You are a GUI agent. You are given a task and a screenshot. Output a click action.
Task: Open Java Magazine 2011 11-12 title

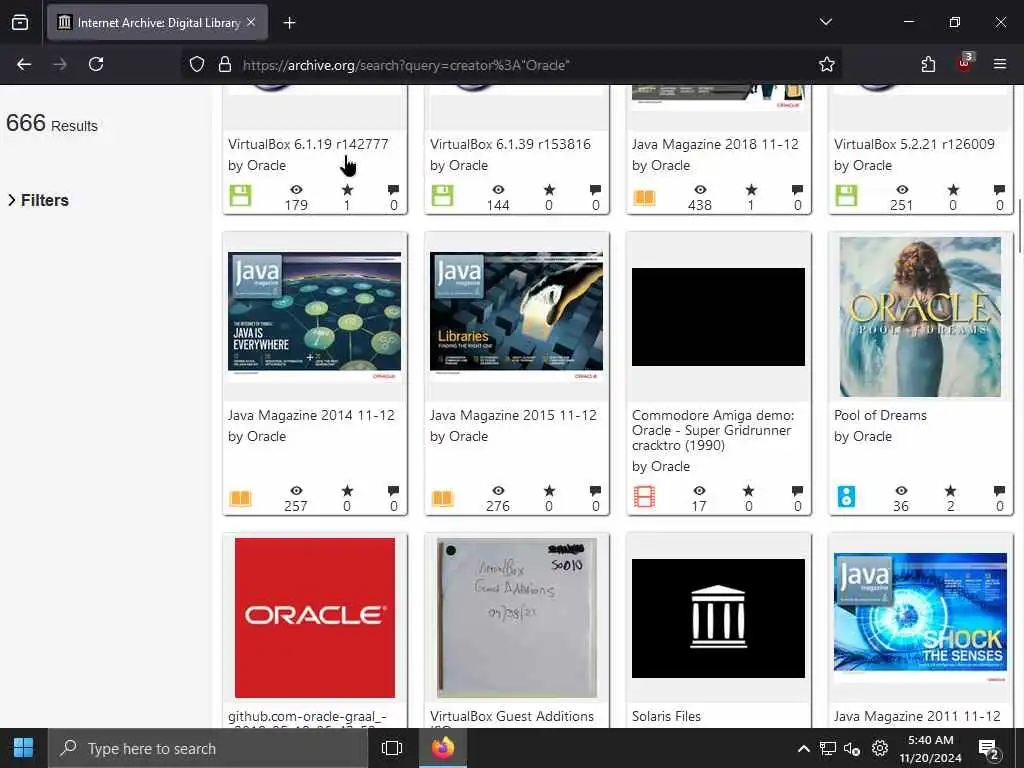coord(917,716)
